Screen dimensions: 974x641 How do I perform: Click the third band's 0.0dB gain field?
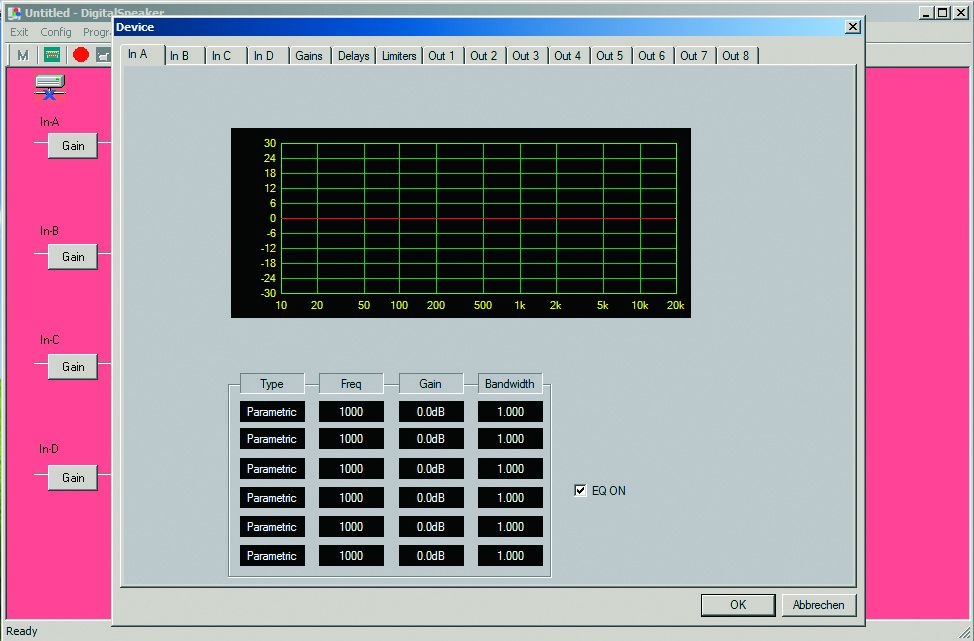click(431, 469)
